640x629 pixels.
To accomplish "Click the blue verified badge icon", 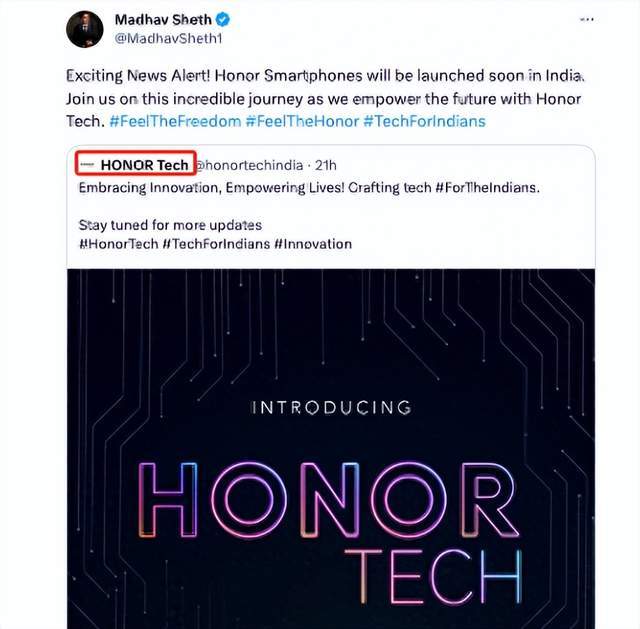I will coord(223,19).
